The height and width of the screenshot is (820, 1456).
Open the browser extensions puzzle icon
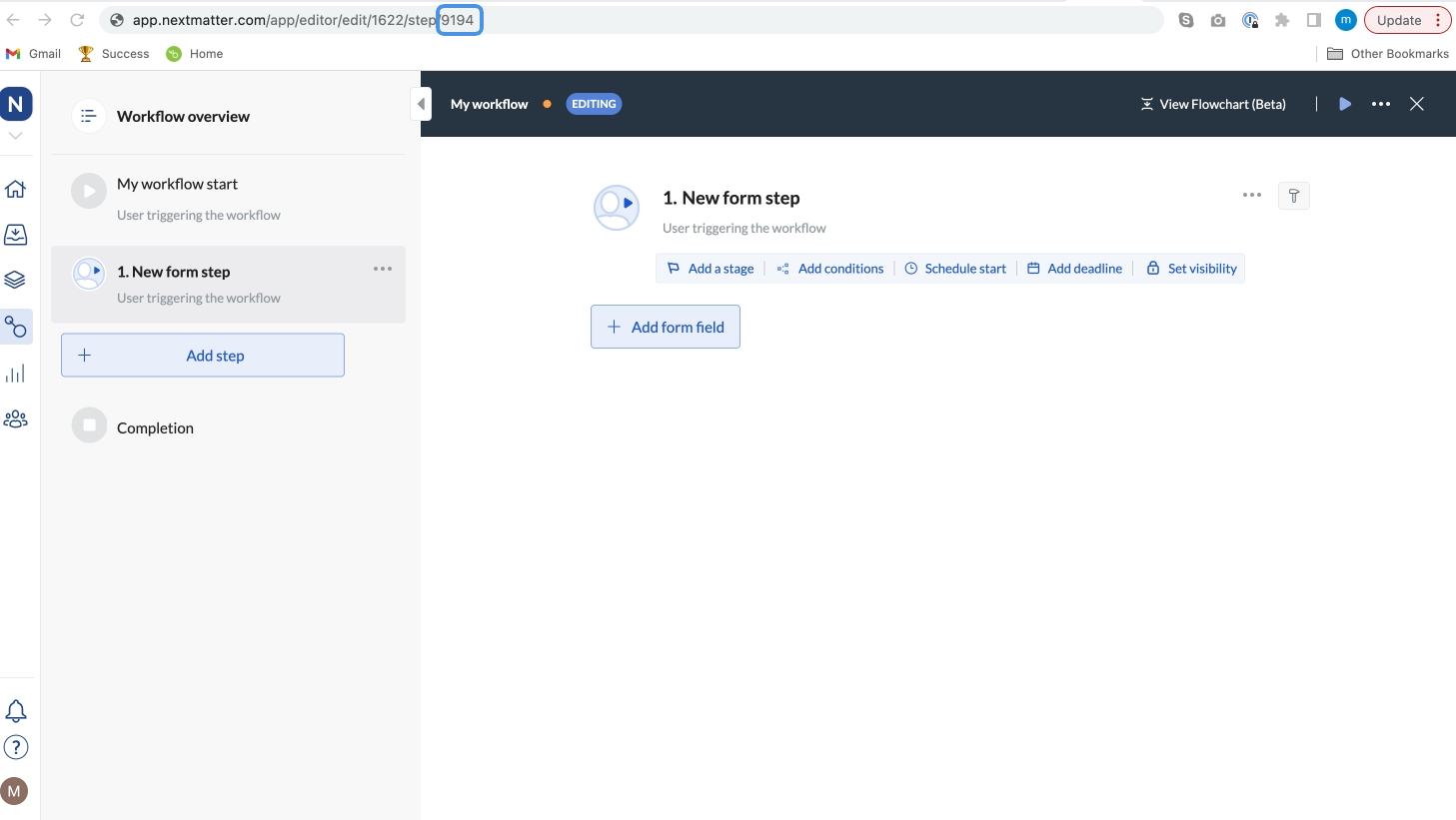click(x=1281, y=19)
